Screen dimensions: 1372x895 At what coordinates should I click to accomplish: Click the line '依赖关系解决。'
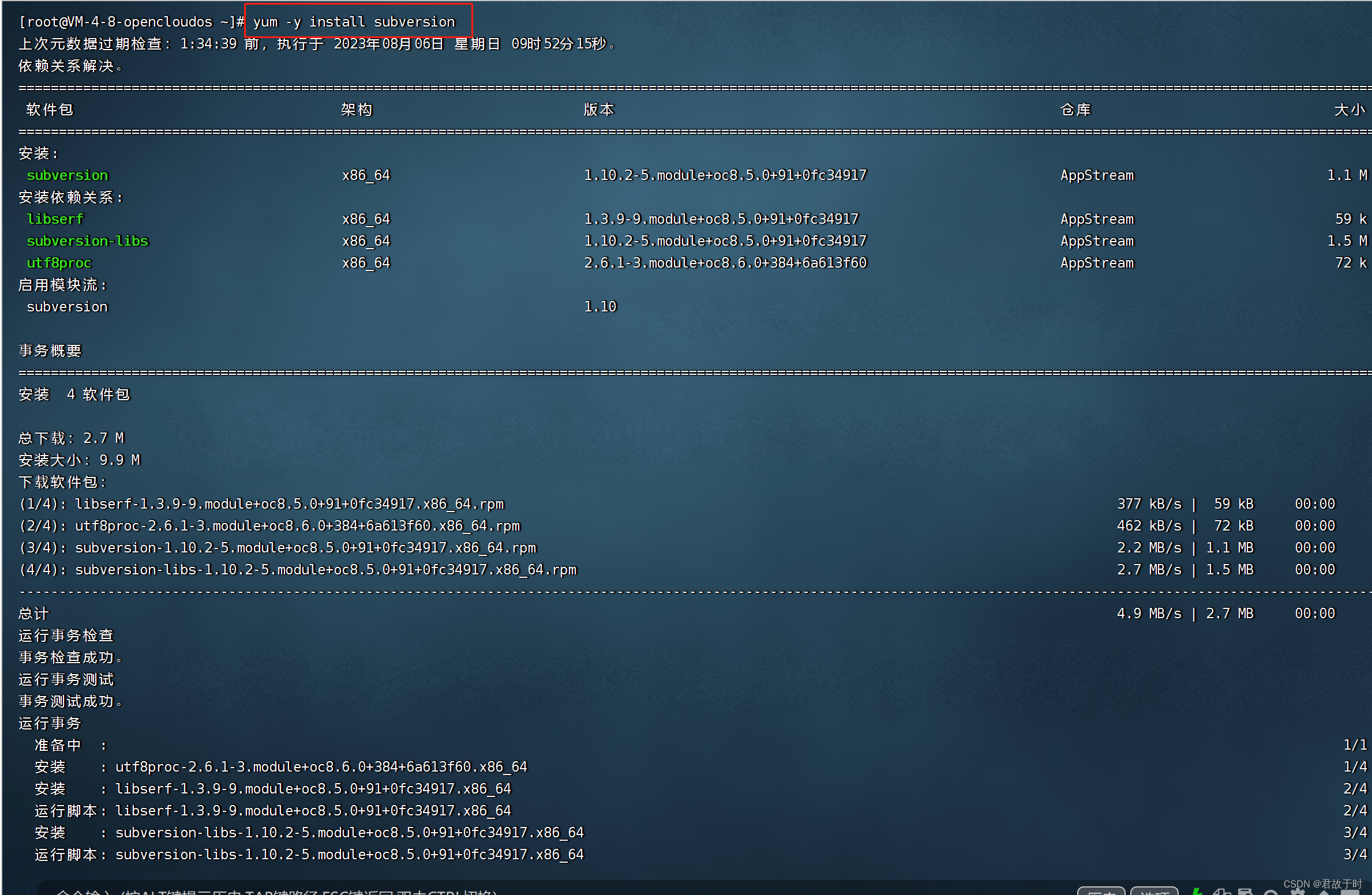point(71,66)
